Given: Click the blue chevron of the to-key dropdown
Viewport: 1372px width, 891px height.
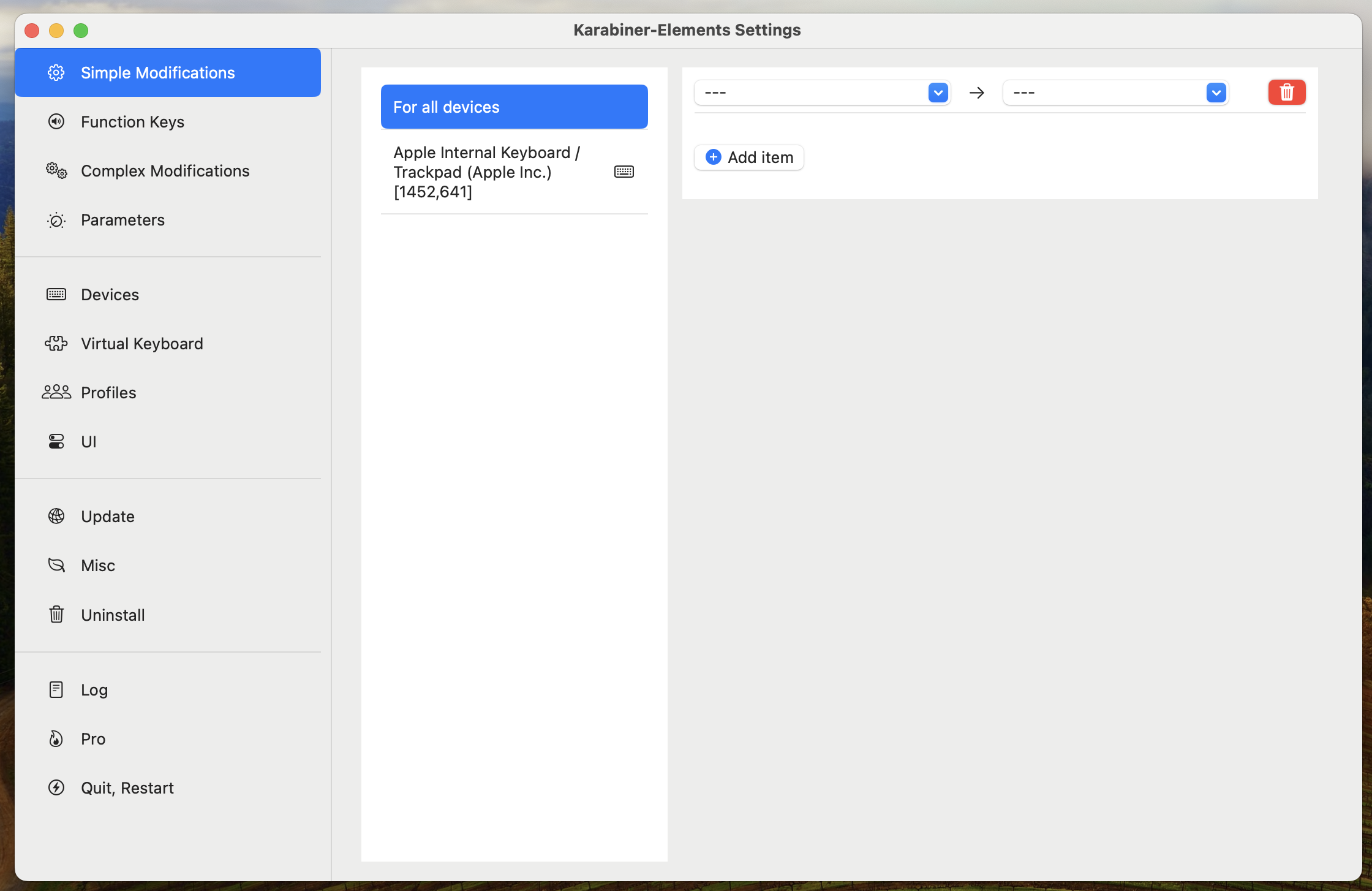Looking at the screenshot, I should tap(1216, 93).
